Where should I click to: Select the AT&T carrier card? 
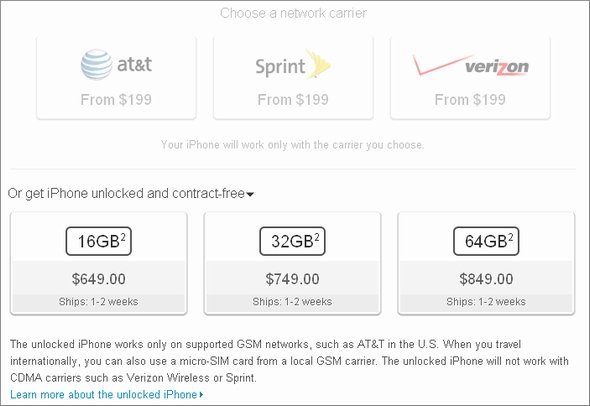tap(116, 78)
